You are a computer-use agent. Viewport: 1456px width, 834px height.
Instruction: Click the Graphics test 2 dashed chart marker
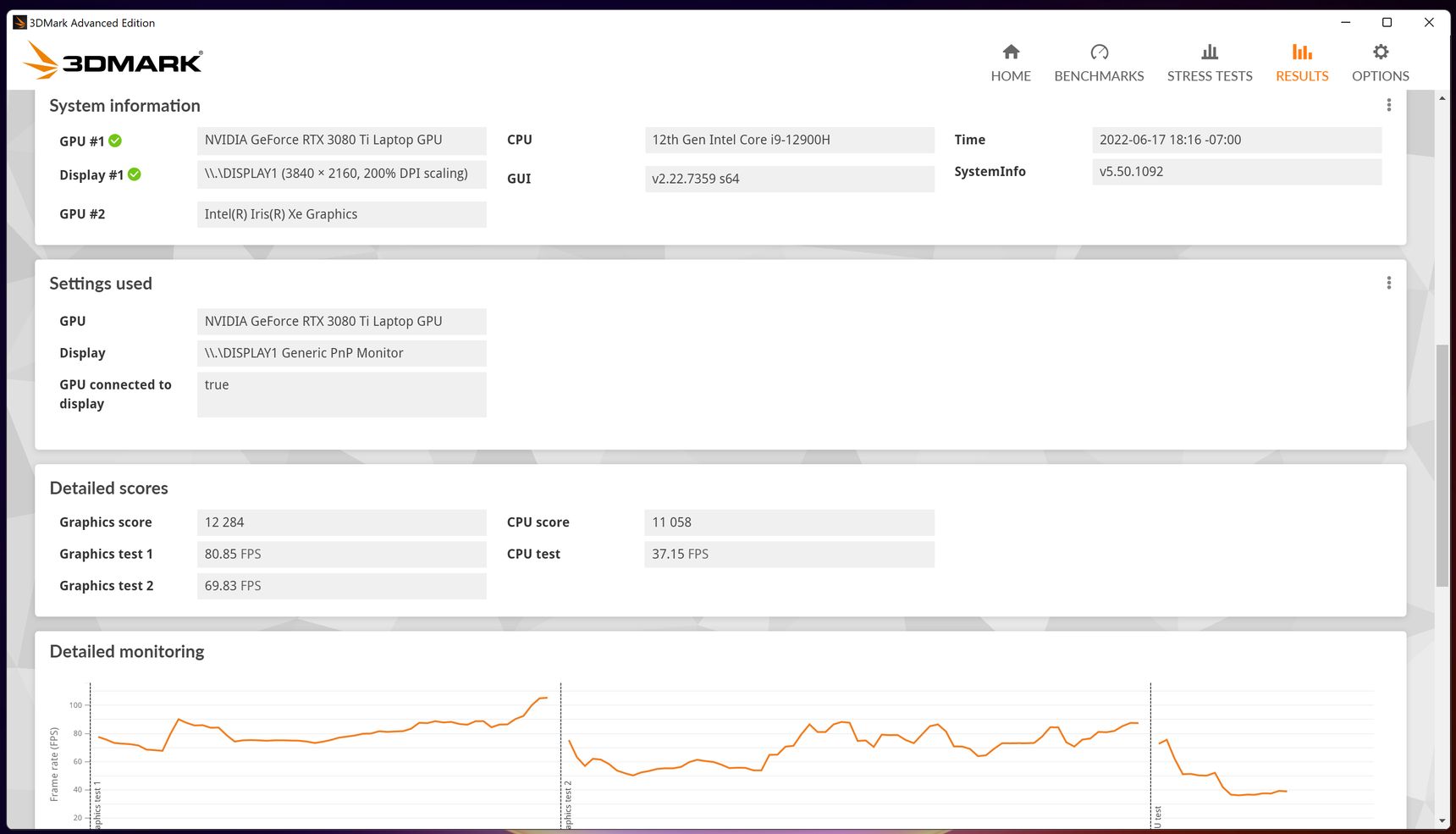(560, 754)
